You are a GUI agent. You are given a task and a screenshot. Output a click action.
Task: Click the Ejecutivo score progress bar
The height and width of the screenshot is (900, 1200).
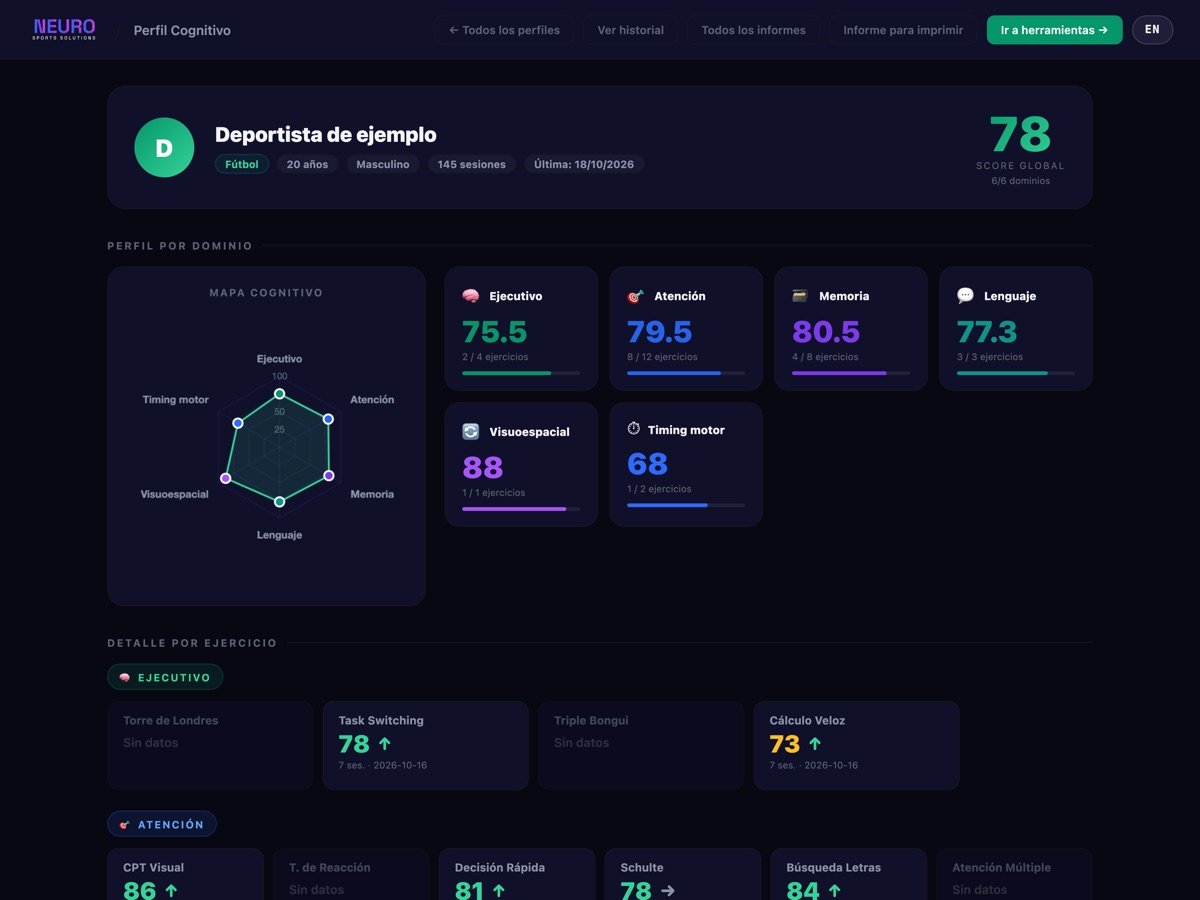pyautogui.click(x=521, y=373)
